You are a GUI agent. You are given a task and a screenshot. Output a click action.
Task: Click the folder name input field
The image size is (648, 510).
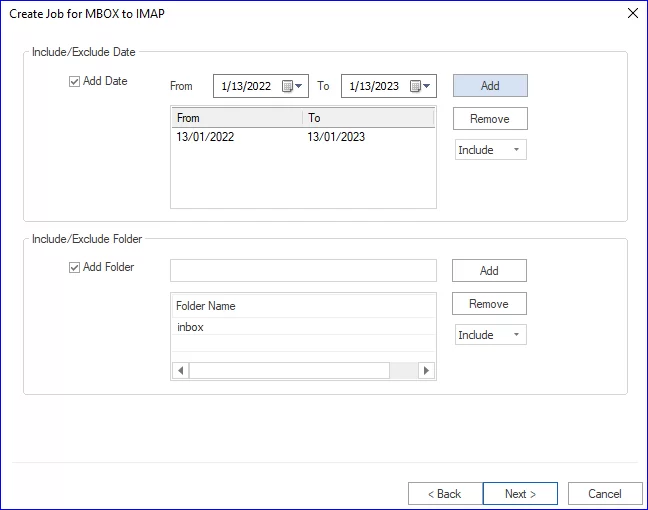click(x=303, y=271)
